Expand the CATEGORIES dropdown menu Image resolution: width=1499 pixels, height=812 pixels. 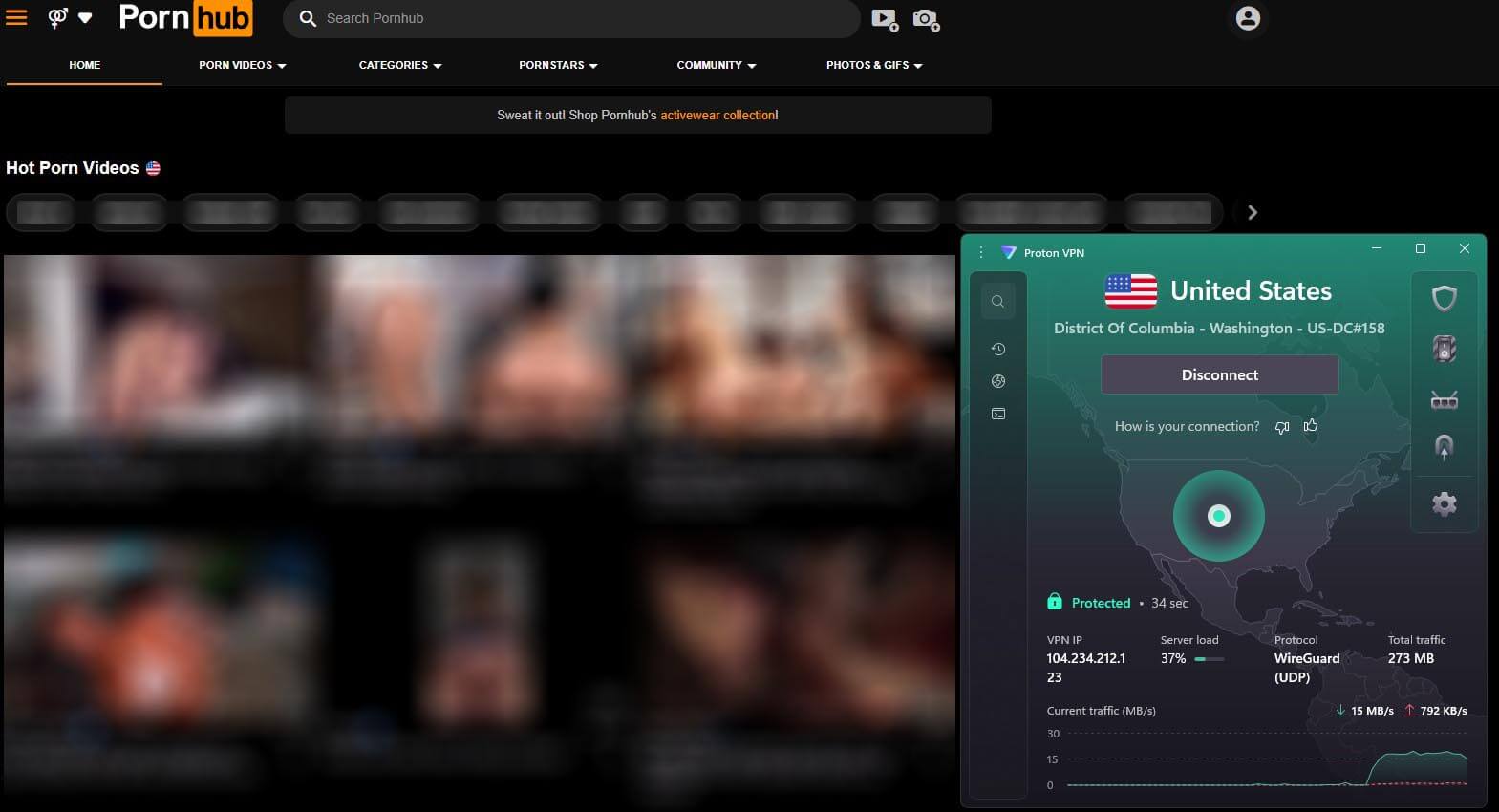(x=400, y=65)
